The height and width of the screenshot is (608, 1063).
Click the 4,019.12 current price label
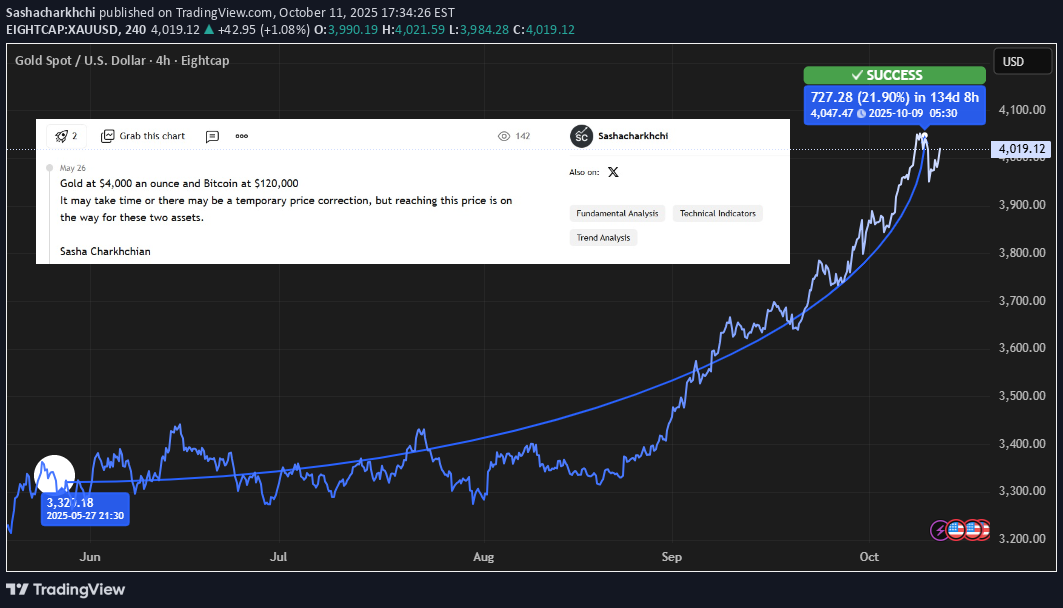(1022, 149)
